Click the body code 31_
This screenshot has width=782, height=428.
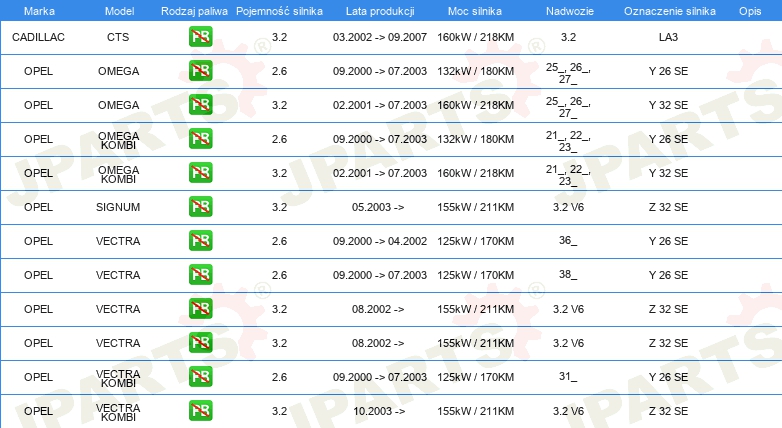point(568,376)
